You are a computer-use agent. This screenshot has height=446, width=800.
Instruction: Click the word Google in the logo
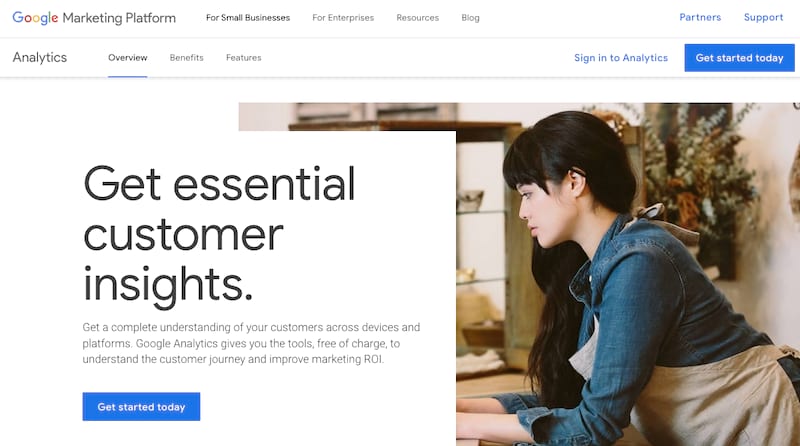click(x=35, y=18)
